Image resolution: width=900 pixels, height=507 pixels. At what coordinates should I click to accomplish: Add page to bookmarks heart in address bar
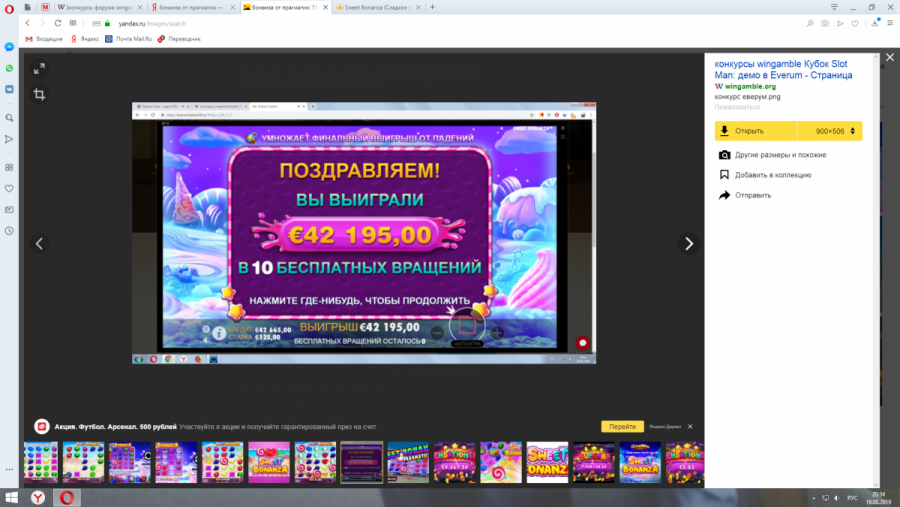(x=855, y=24)
